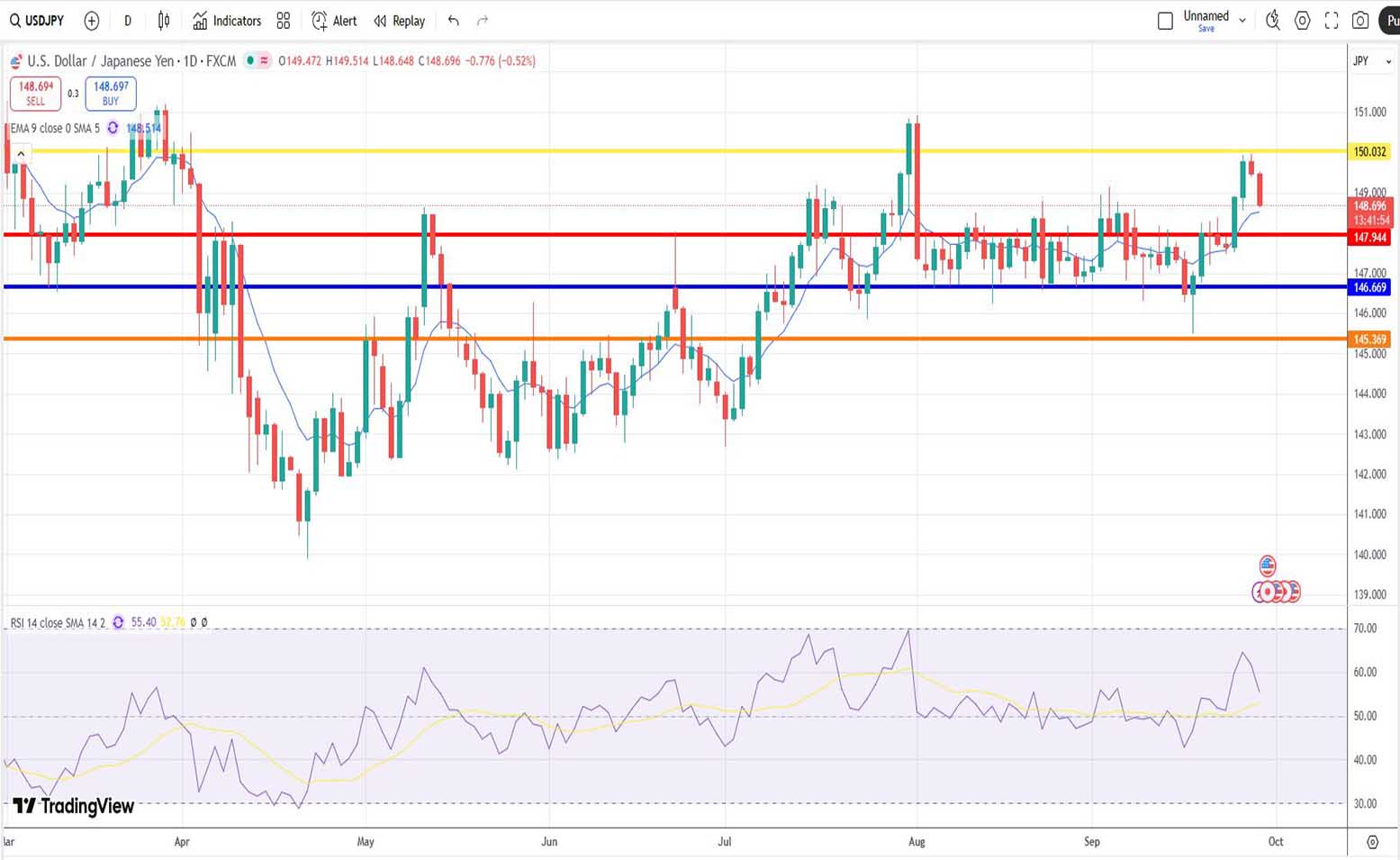Click the undo arrow

pyautogui.click(x=454, y=21)
